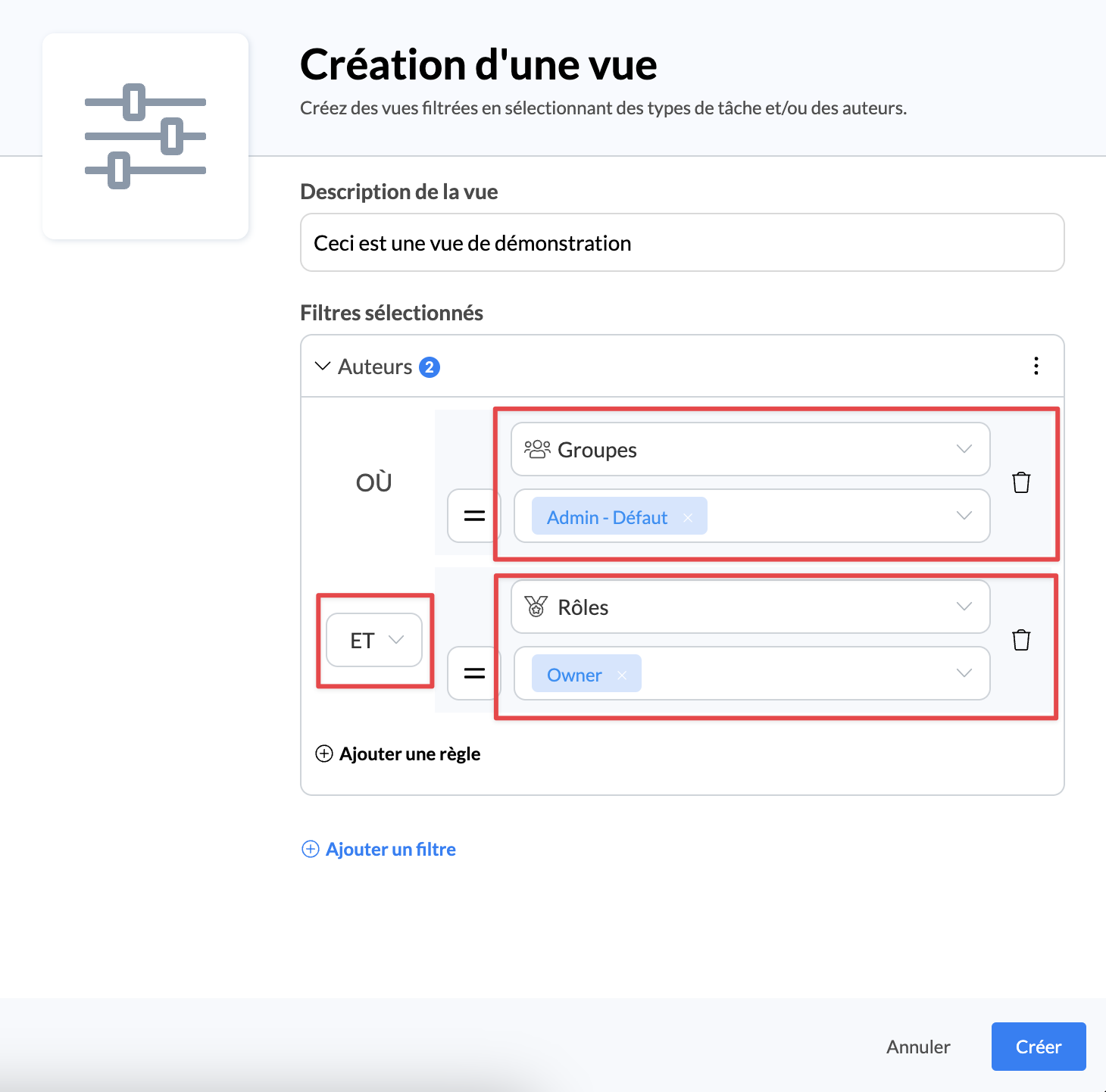
Task: Delete the Groupes rule with trash icon
Action: coord(1020,482)
